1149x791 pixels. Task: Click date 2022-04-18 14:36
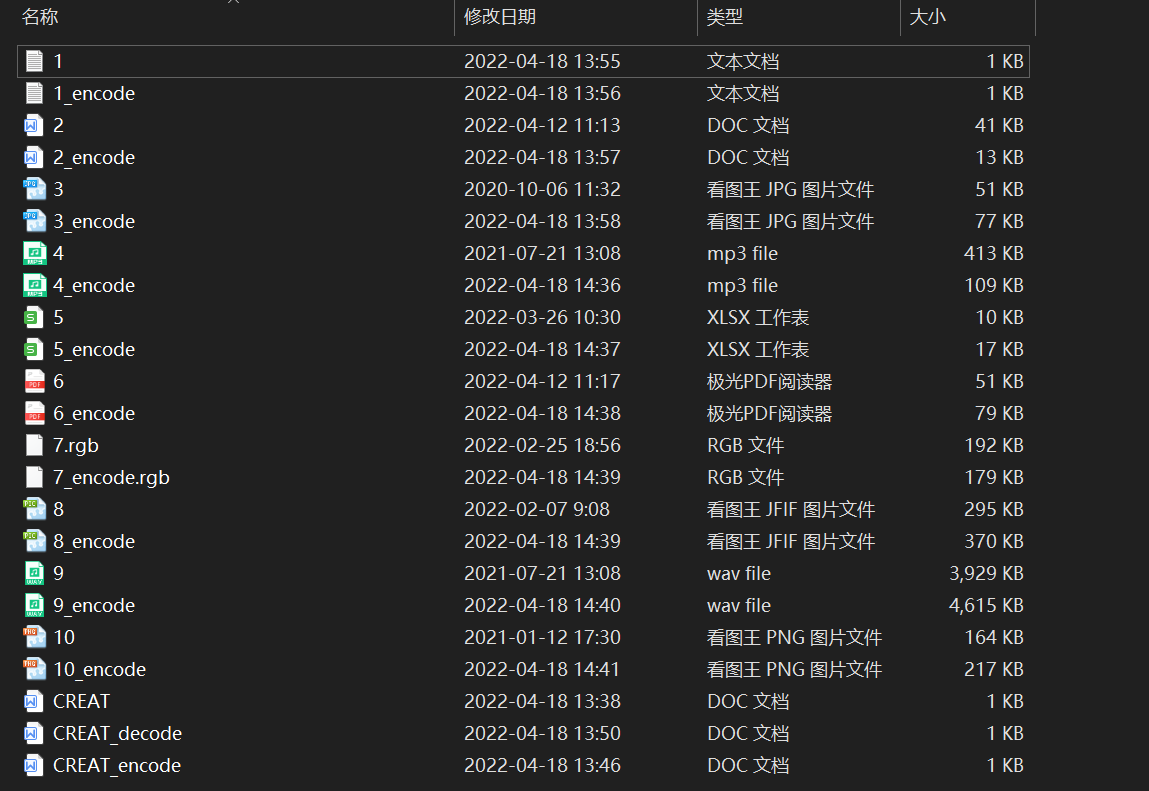point(542,285)
